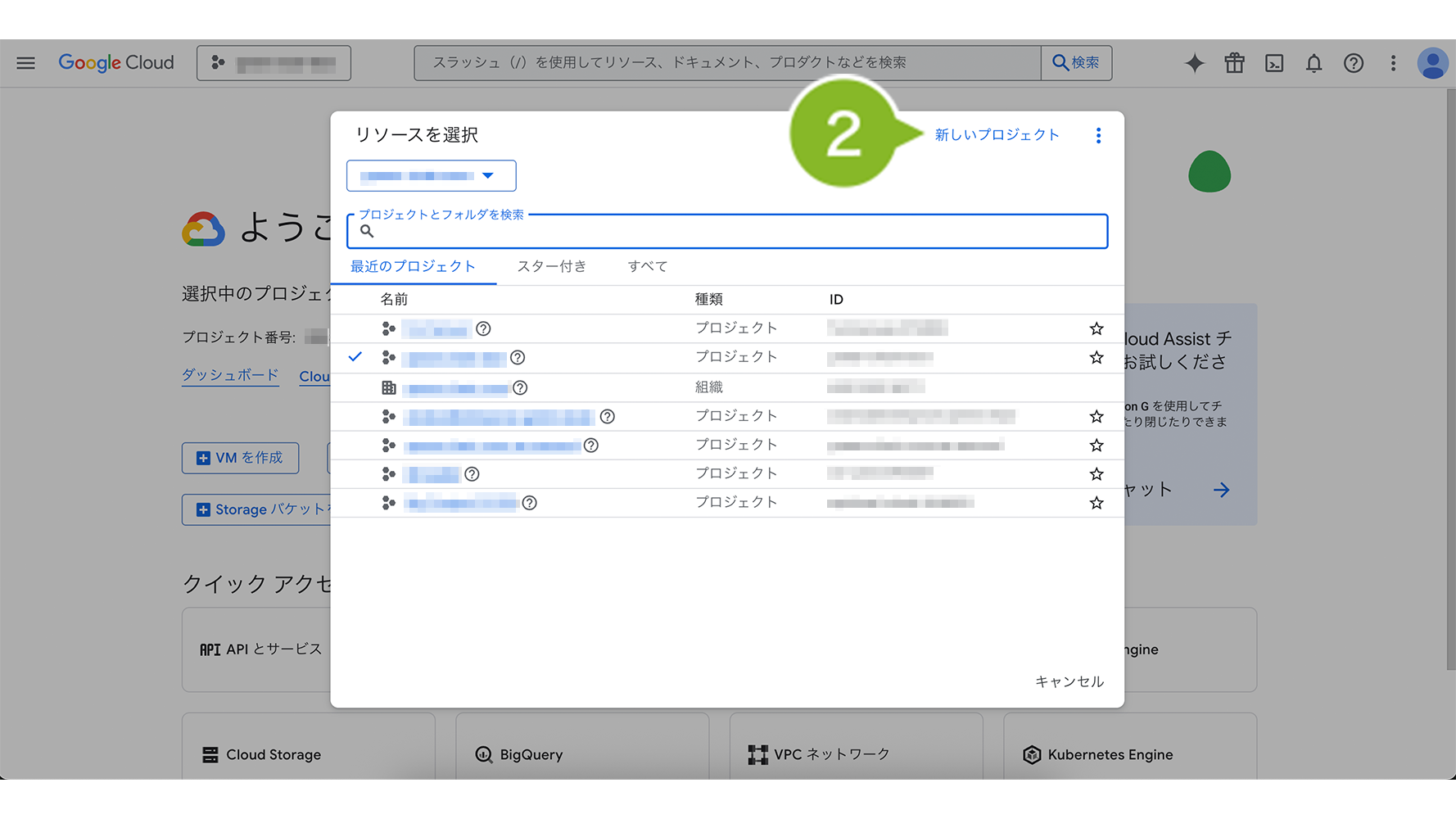Click the user account avatar
Image resolution: width=1456 pixels, height=819 pixels.
click(x=1432, y=63)
